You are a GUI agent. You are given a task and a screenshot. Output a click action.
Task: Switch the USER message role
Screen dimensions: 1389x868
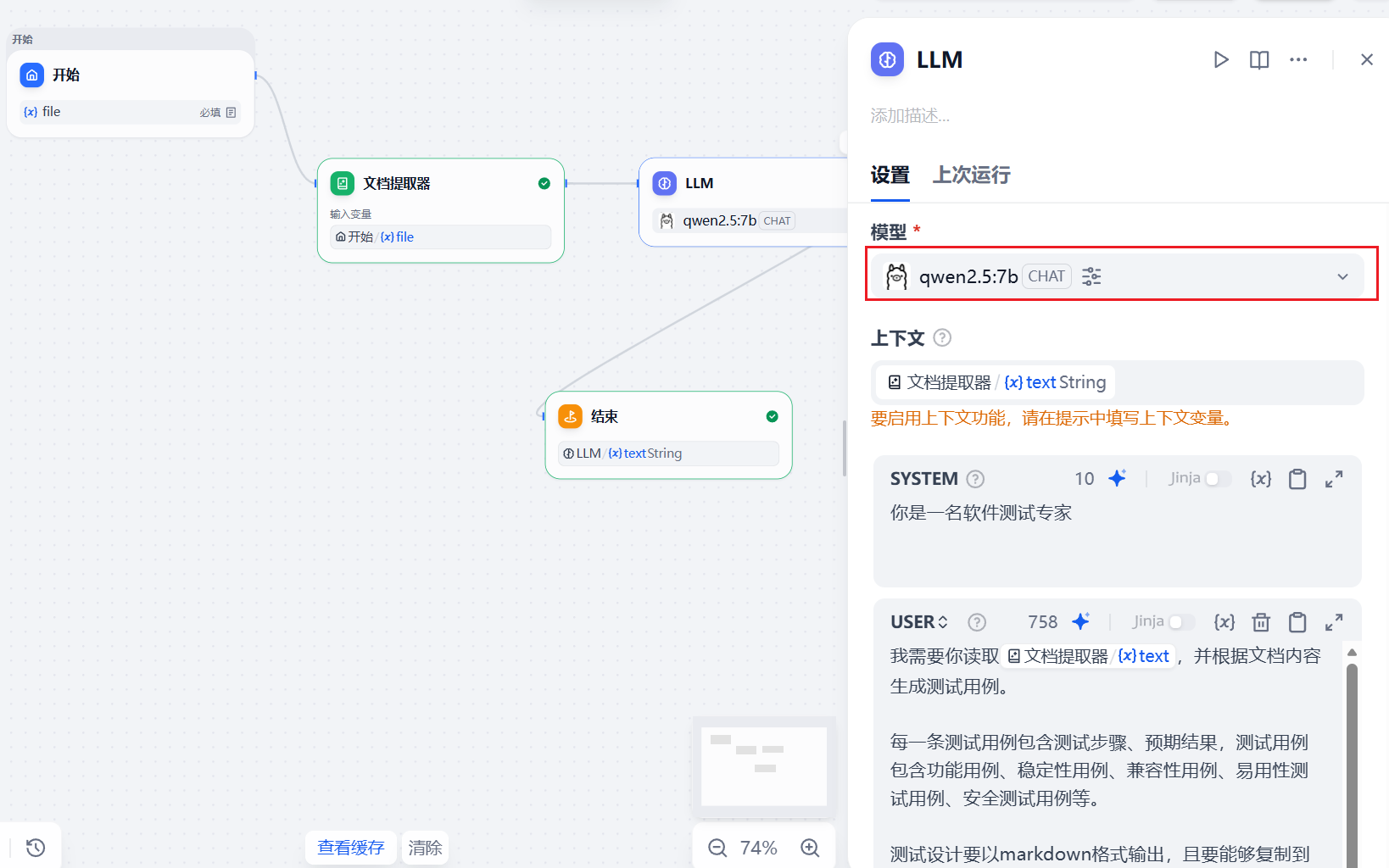tap(919, 621)
